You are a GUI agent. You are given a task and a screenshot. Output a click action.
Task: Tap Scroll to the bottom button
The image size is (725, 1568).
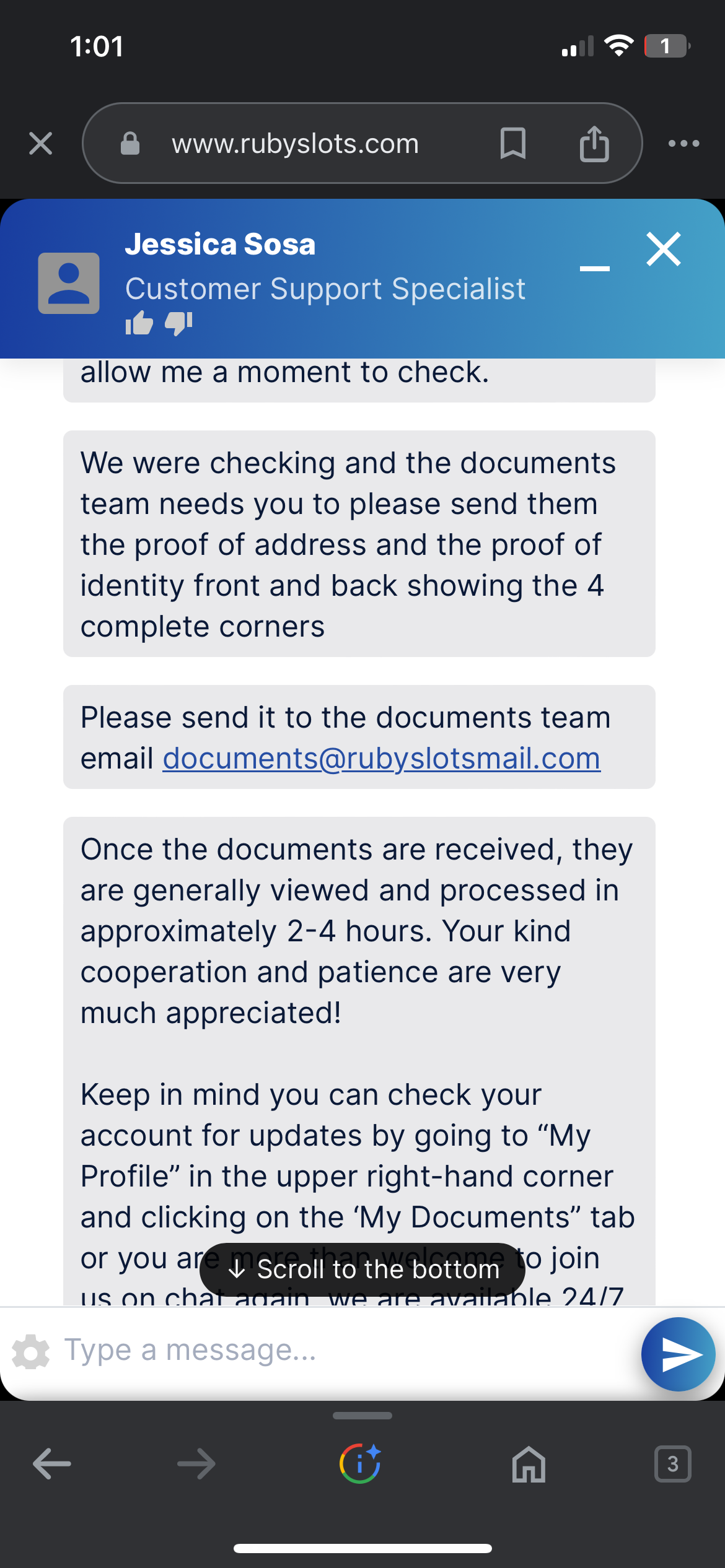tap(362, 1270)
